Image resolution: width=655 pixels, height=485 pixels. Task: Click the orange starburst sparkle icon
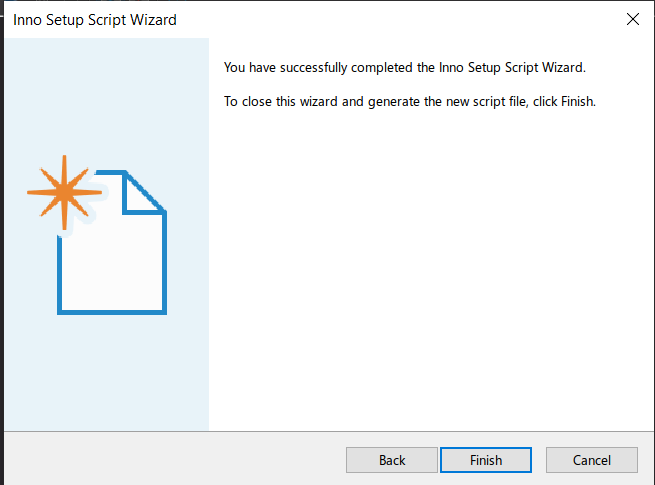tap(64, 193)
